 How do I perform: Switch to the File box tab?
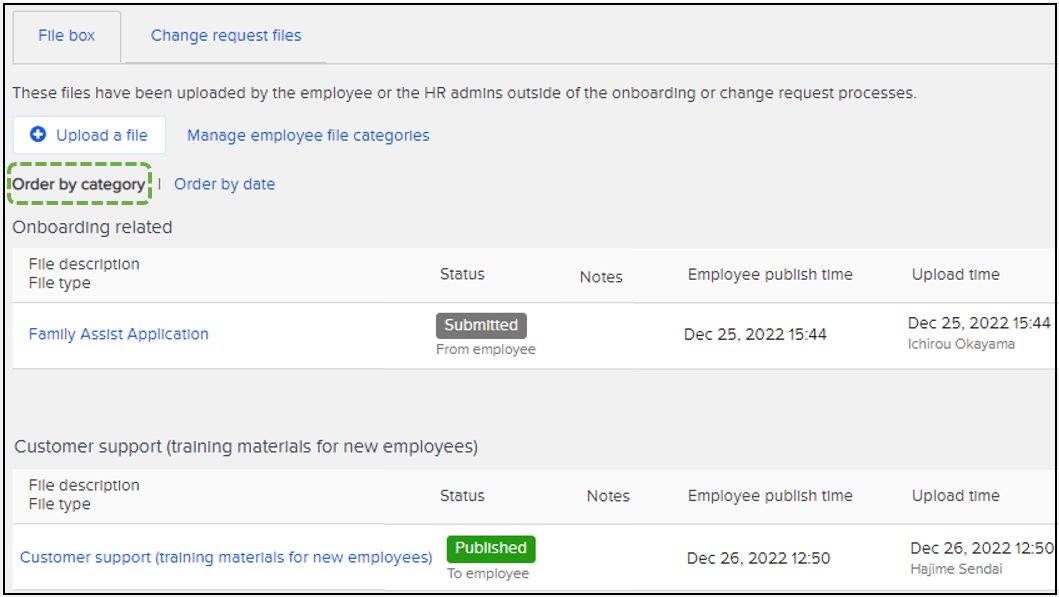[x=67, y=35]
